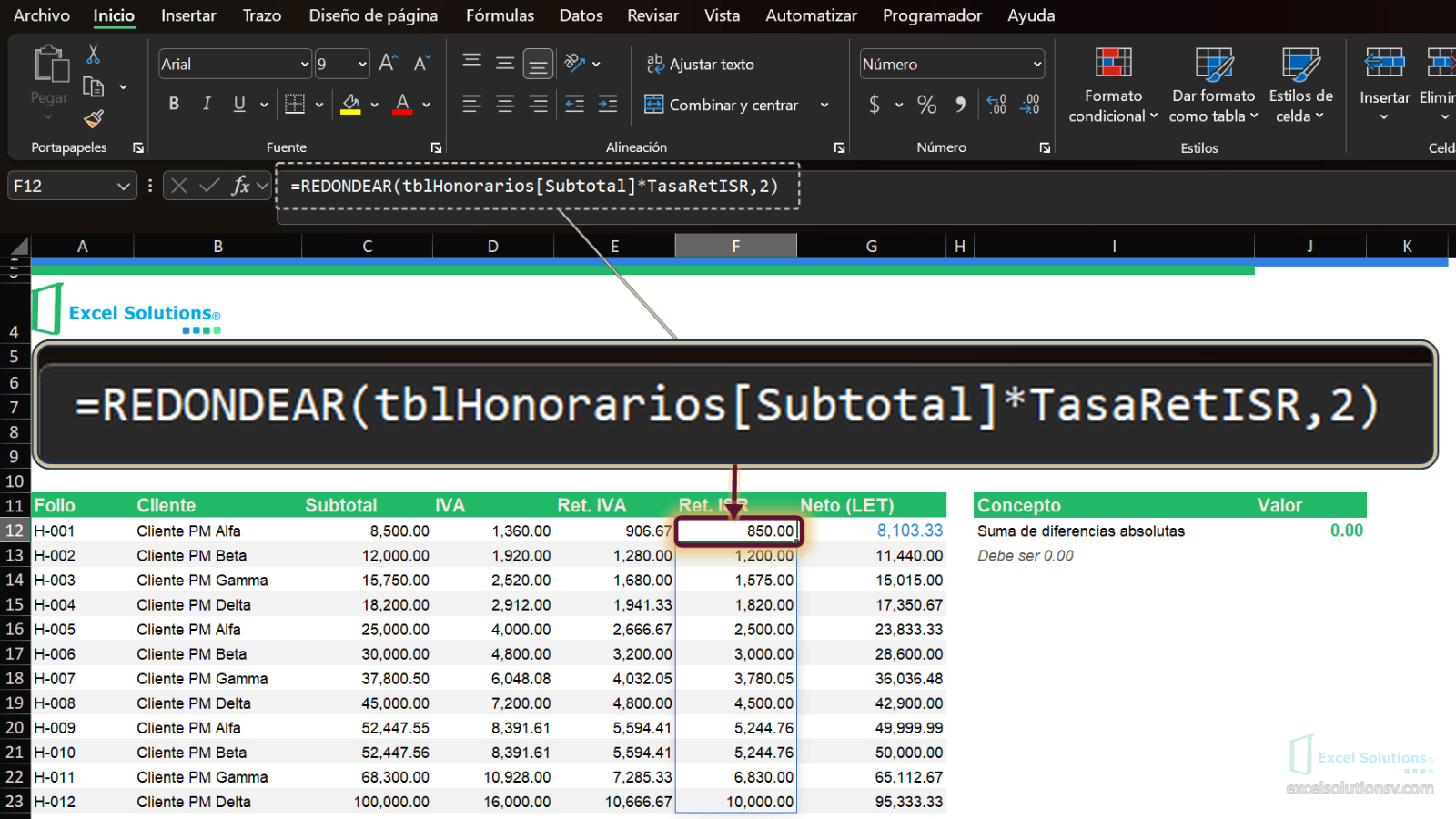Screen dimensions: 1456x819
Task: Click the Combinar y centrar button
Action: (x=721, y=105)
